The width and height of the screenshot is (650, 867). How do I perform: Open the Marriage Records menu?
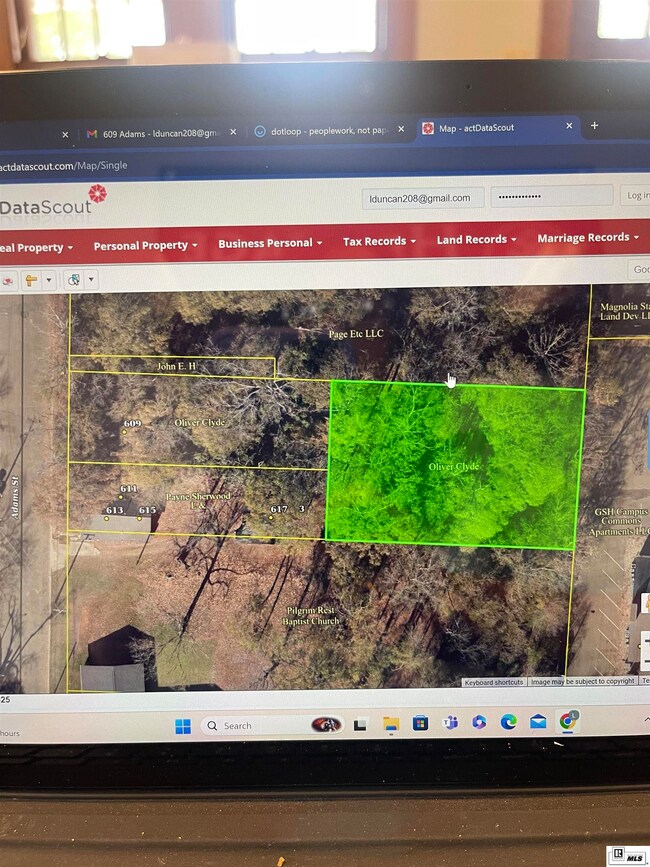pyautogui.click(x=588, y=238)
